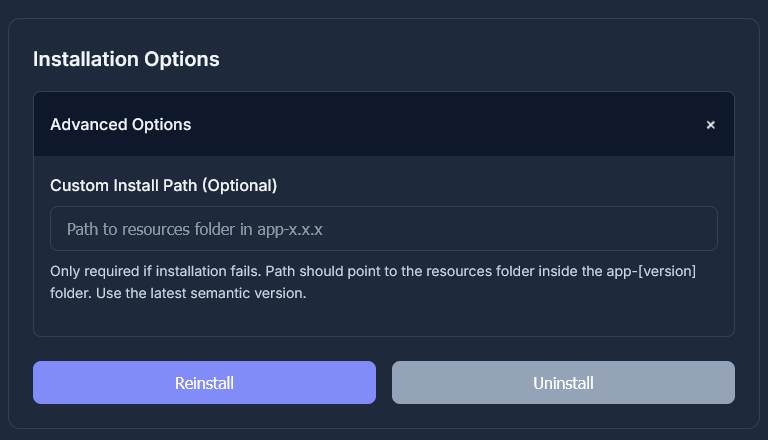Click the Installation Options heading

coord(126,59)
